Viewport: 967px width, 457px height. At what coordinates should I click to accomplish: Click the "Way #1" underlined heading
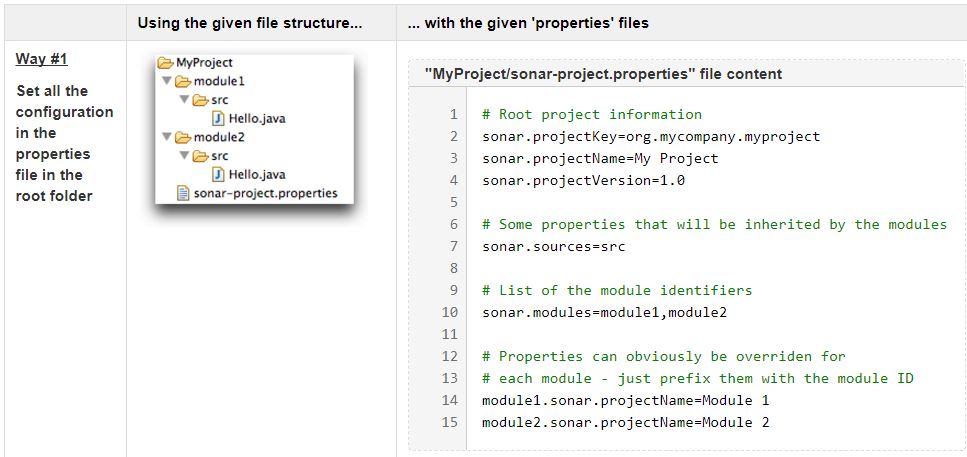click(x=41, y=59)
